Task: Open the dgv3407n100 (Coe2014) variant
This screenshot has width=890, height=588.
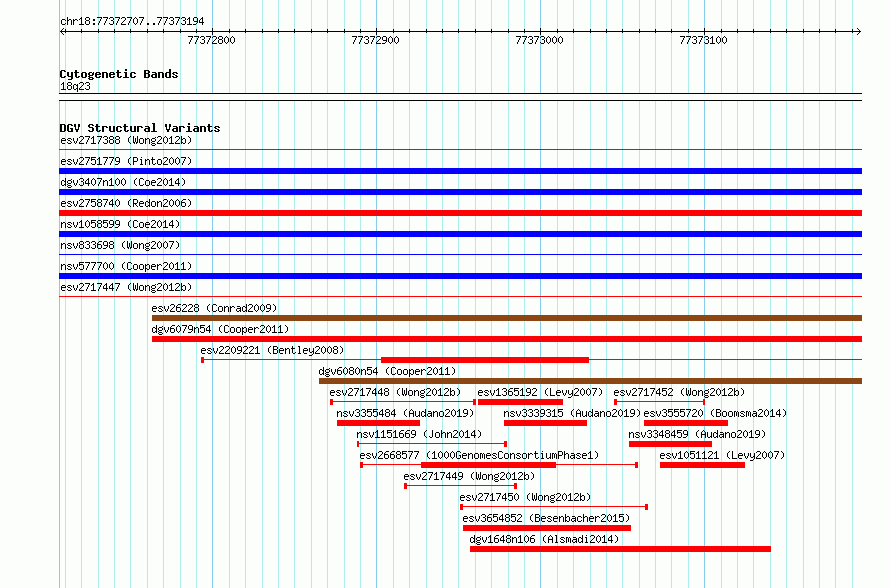Action: pyautogui.click(x=123, y=182)
